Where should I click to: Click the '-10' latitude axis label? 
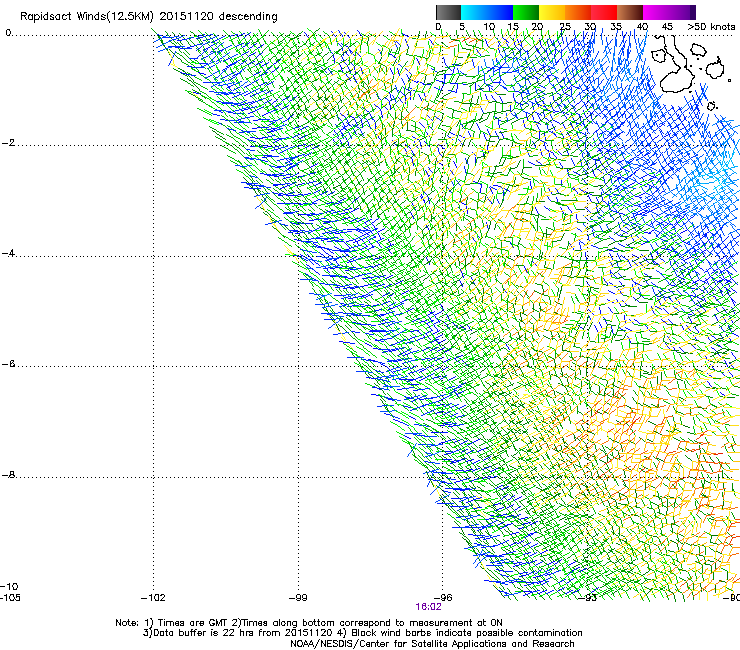9,586
